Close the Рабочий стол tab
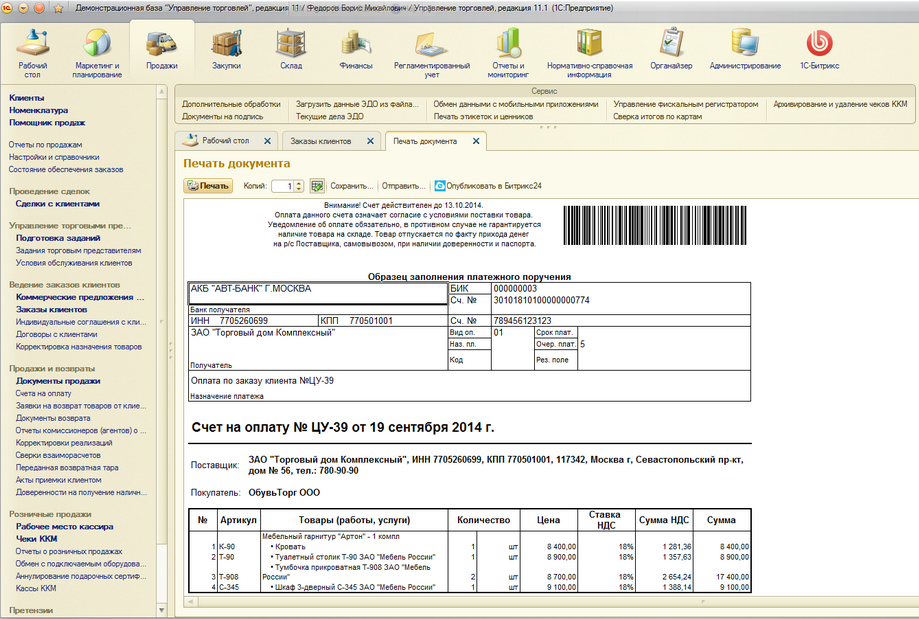 [x=267, y=141]
